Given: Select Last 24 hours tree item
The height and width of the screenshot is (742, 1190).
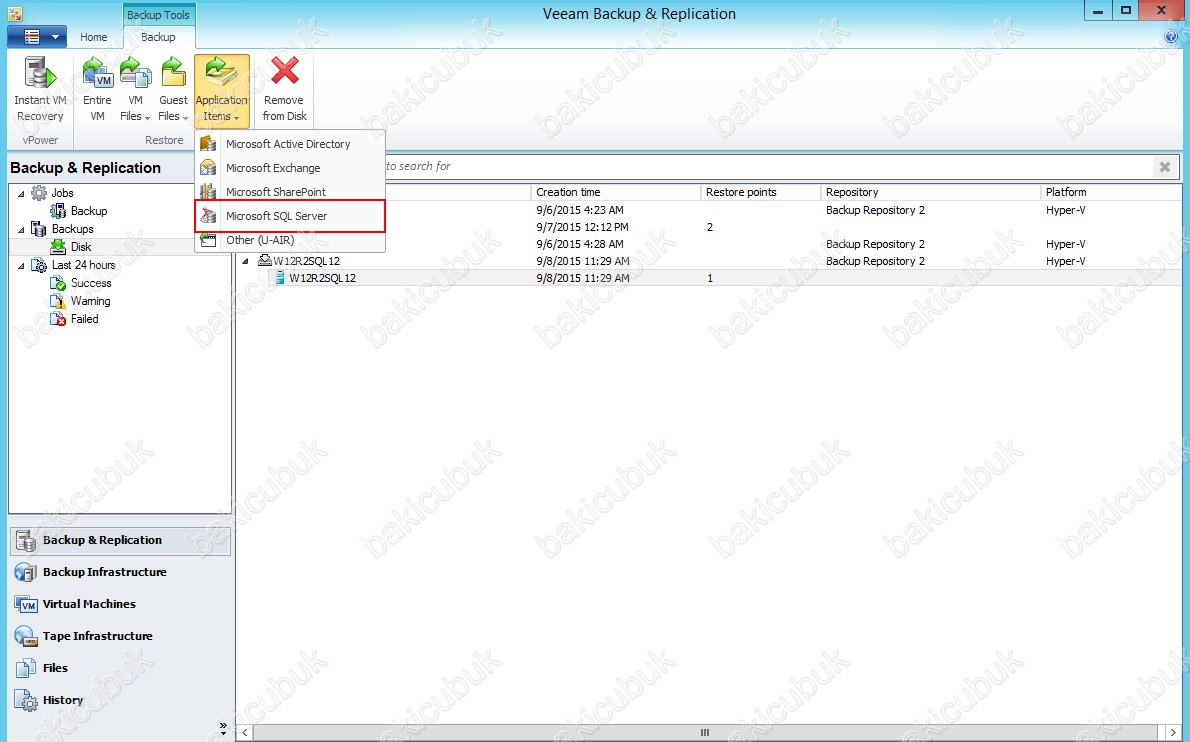Looking at the screenshot, I should pyautogui.click(x=83, y=265).
